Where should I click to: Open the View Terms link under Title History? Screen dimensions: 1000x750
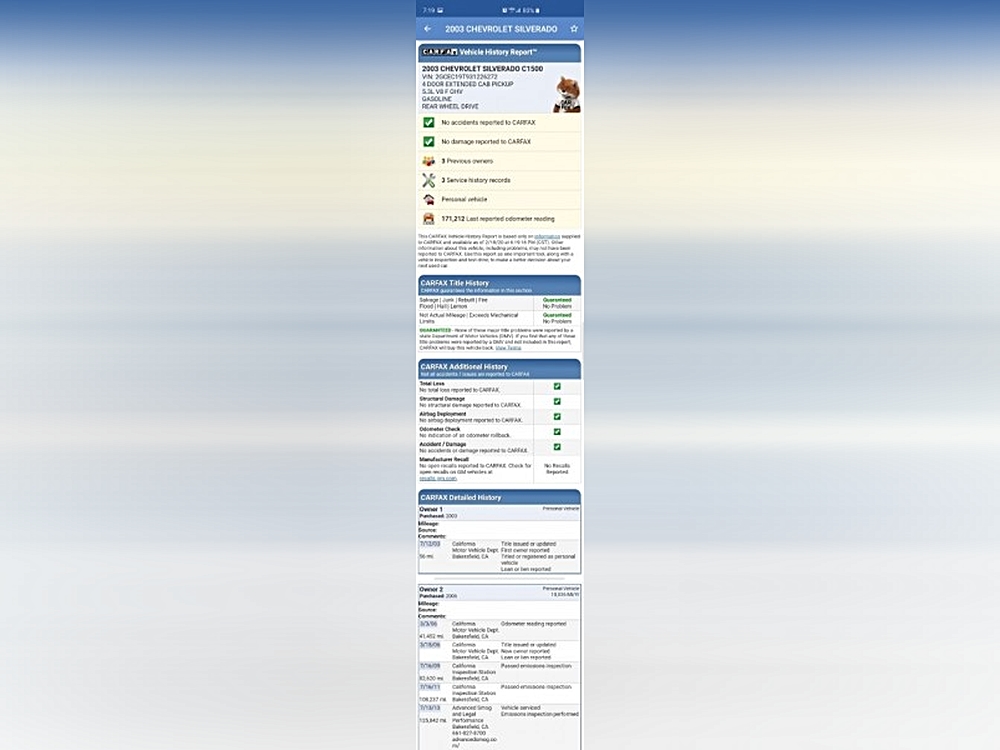tap(508, 348)
